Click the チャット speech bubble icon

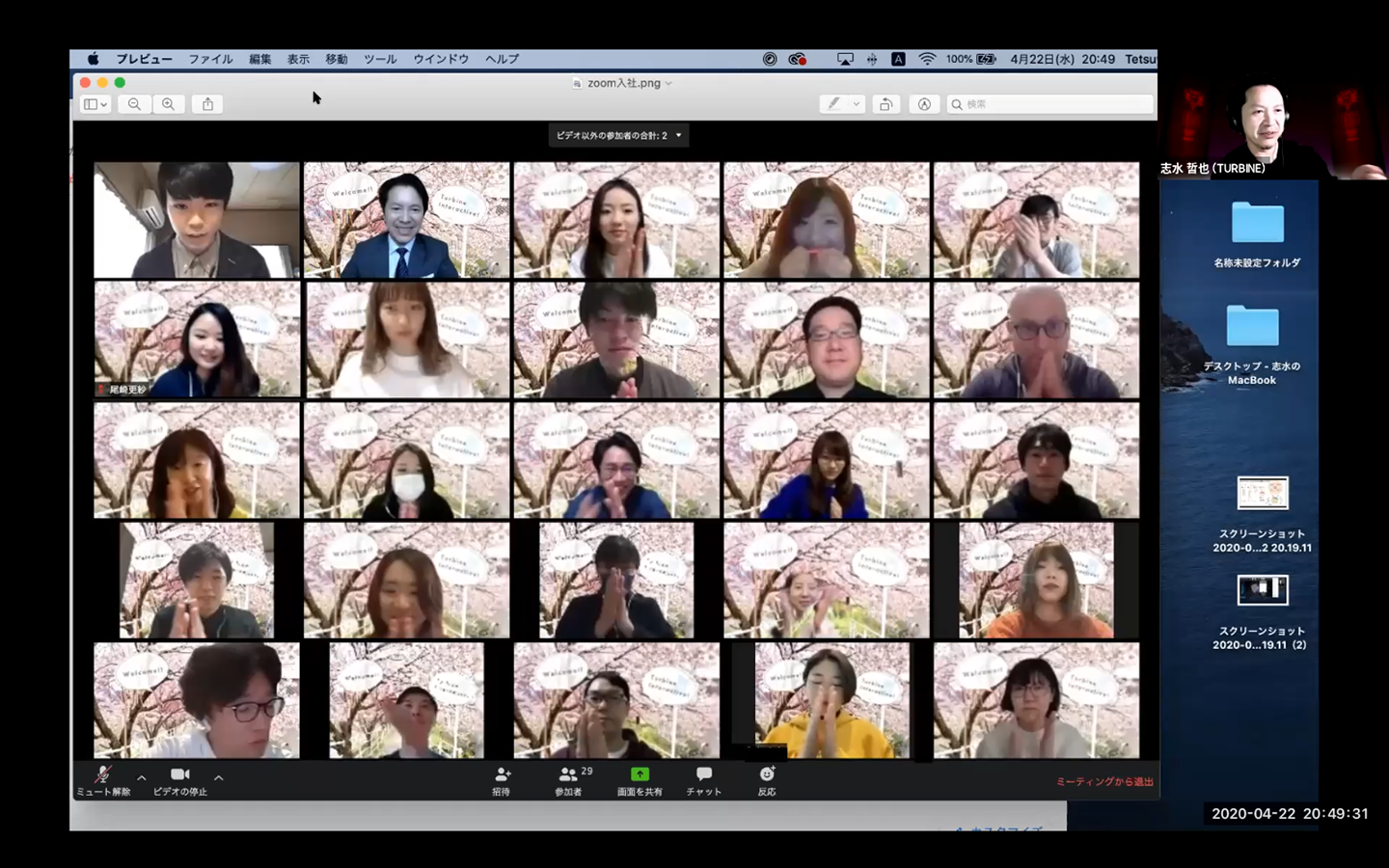pyautogui.click(x=704, y=773)
